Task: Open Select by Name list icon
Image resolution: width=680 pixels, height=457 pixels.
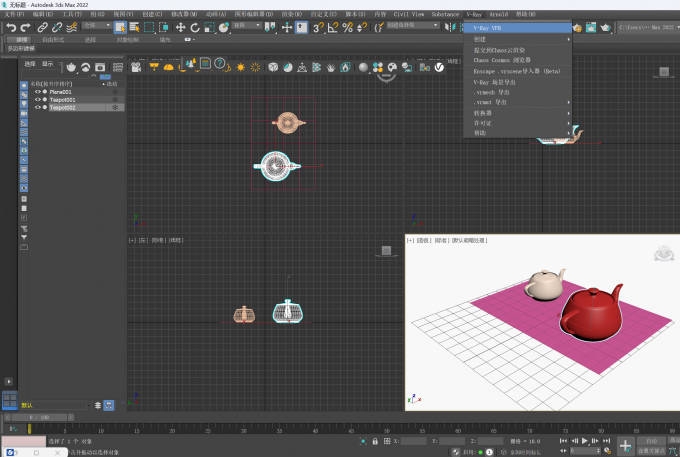Action: point(134,27)
